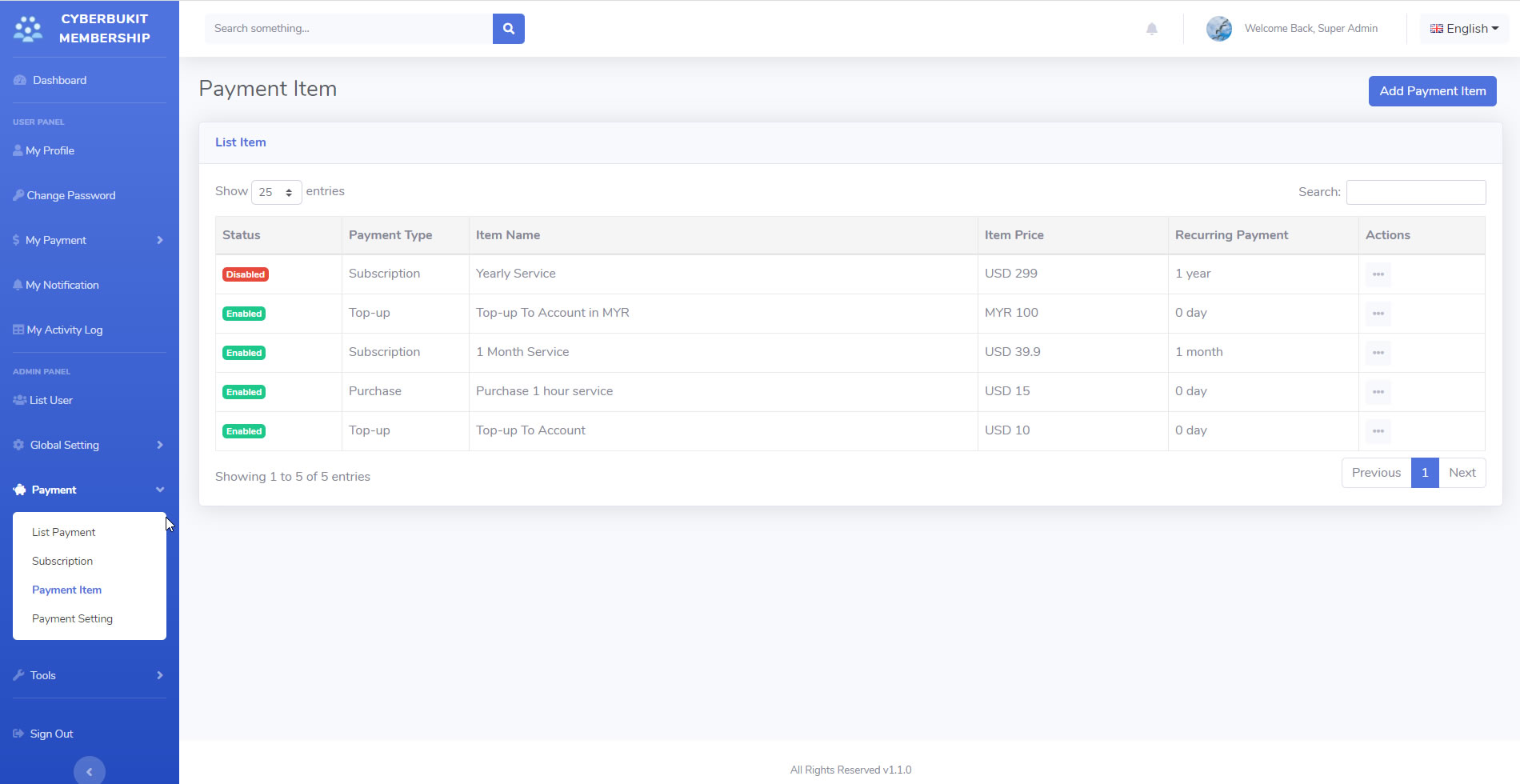
Task: Expand the Global Setting menu
Action: point(88,445)
